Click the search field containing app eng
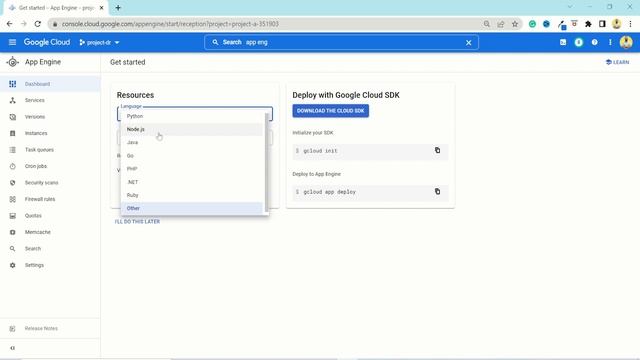Screen dimensions: 640x360 click(x=341, y=42)
